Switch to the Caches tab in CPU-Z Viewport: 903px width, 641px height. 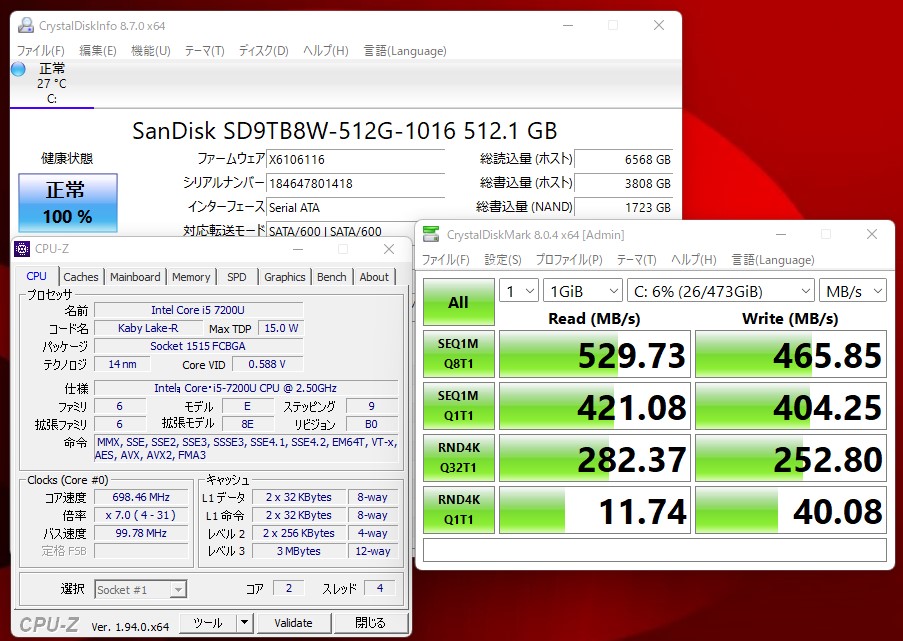pyautogui.click(x=81, y=277)
